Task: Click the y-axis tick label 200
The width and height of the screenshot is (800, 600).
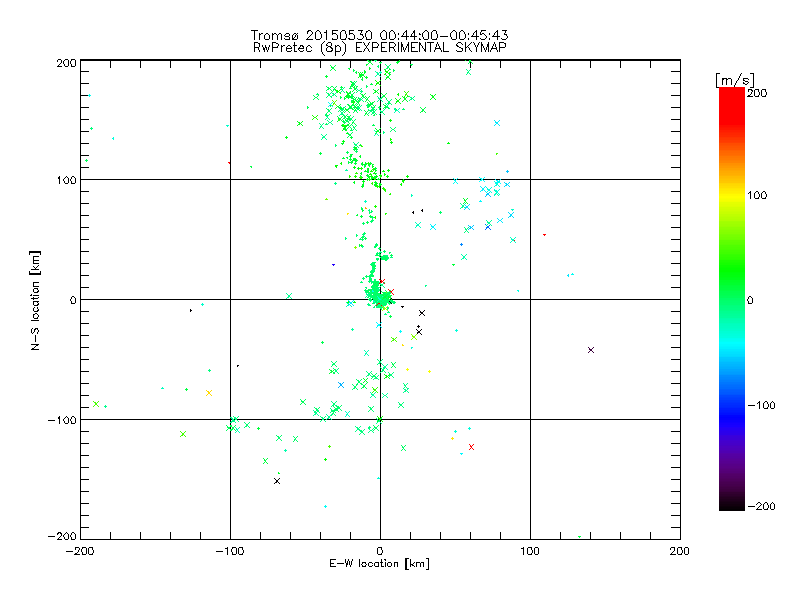Action: 67,63
